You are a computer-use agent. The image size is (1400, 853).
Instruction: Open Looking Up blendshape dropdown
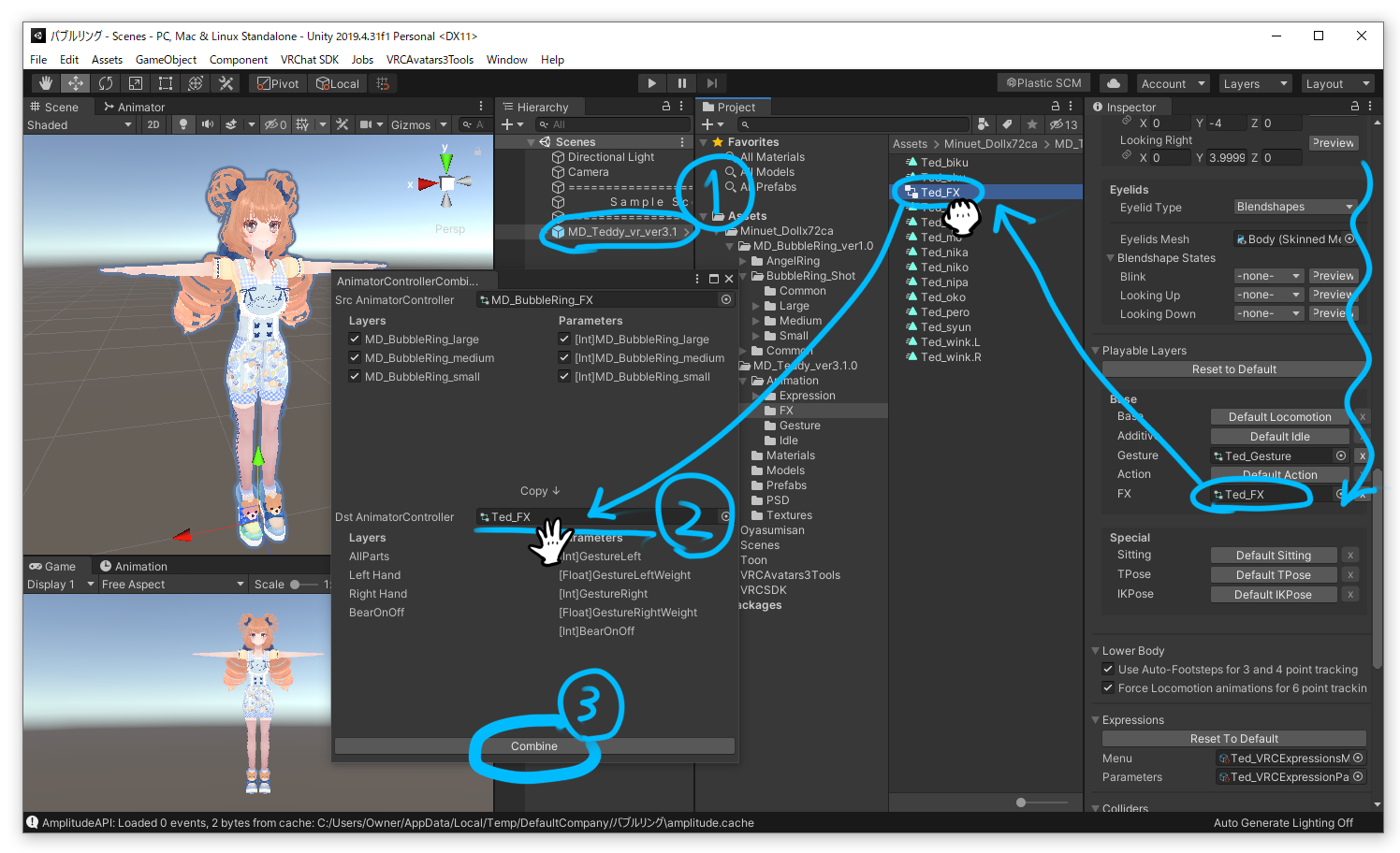pos(1268,295)
